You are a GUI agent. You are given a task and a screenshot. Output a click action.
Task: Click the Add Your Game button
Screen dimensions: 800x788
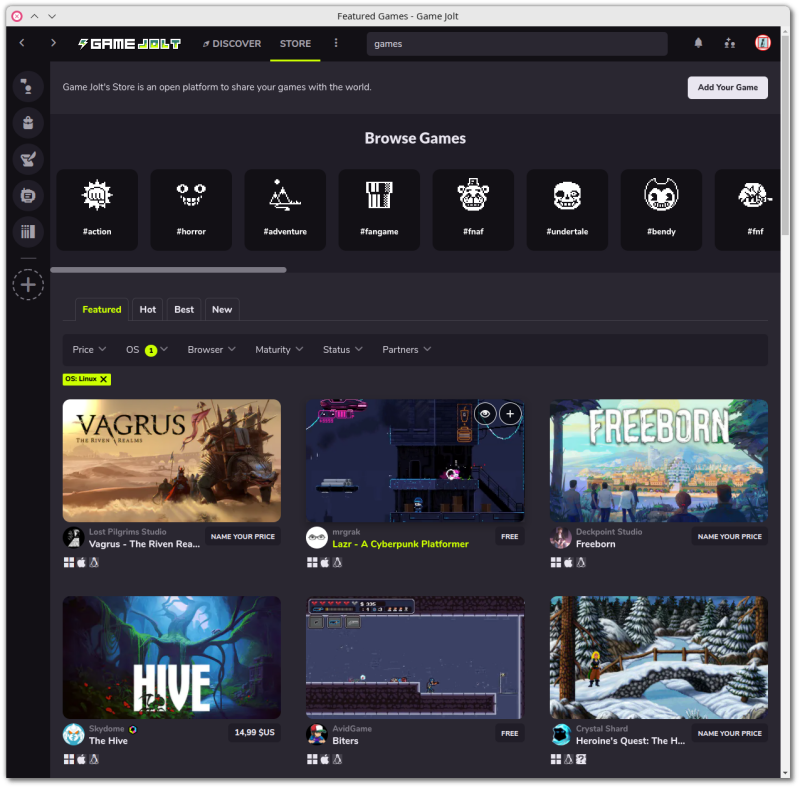[x=728, y=87]
